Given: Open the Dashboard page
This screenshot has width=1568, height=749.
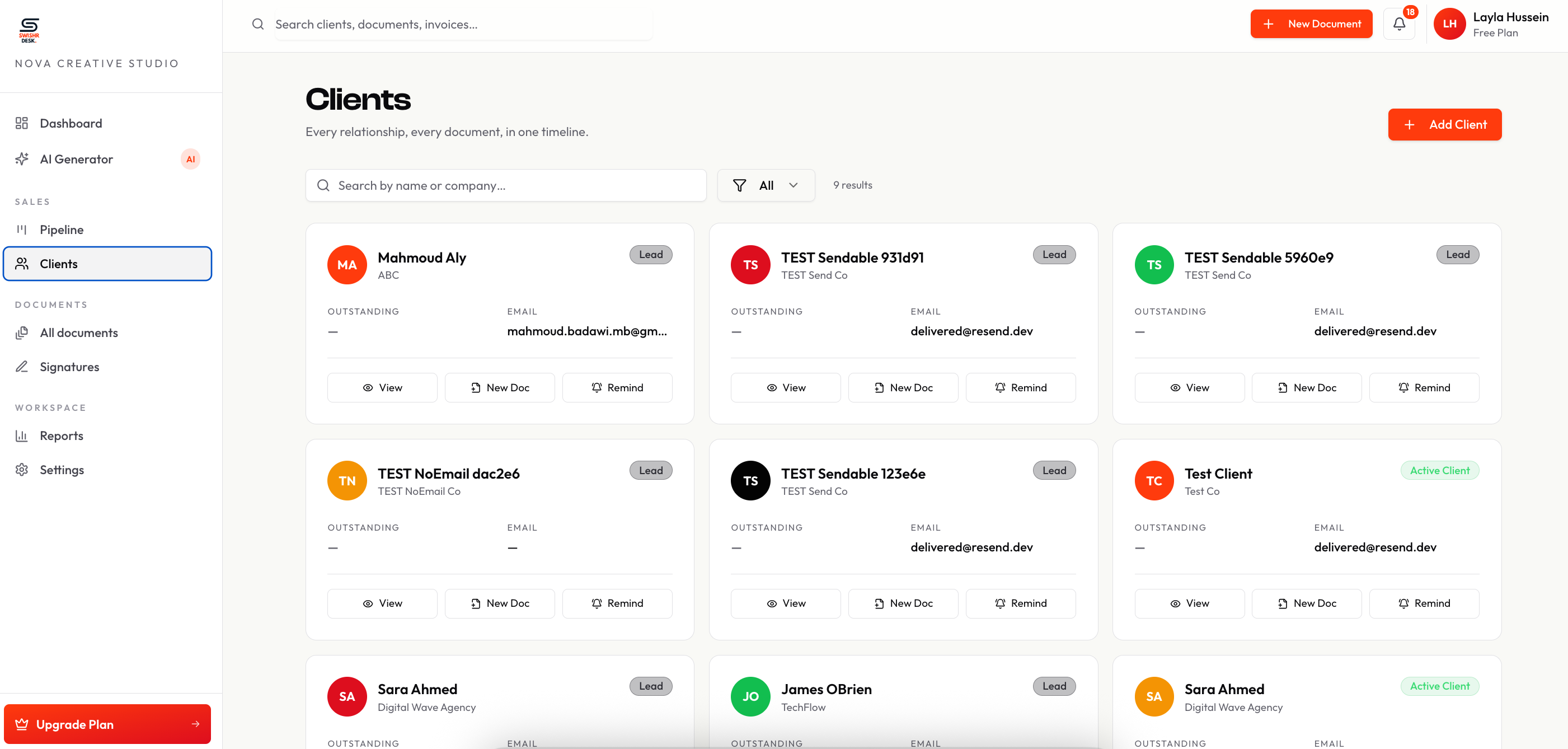Looking at the screenshot, I should [x=108, y=123].
